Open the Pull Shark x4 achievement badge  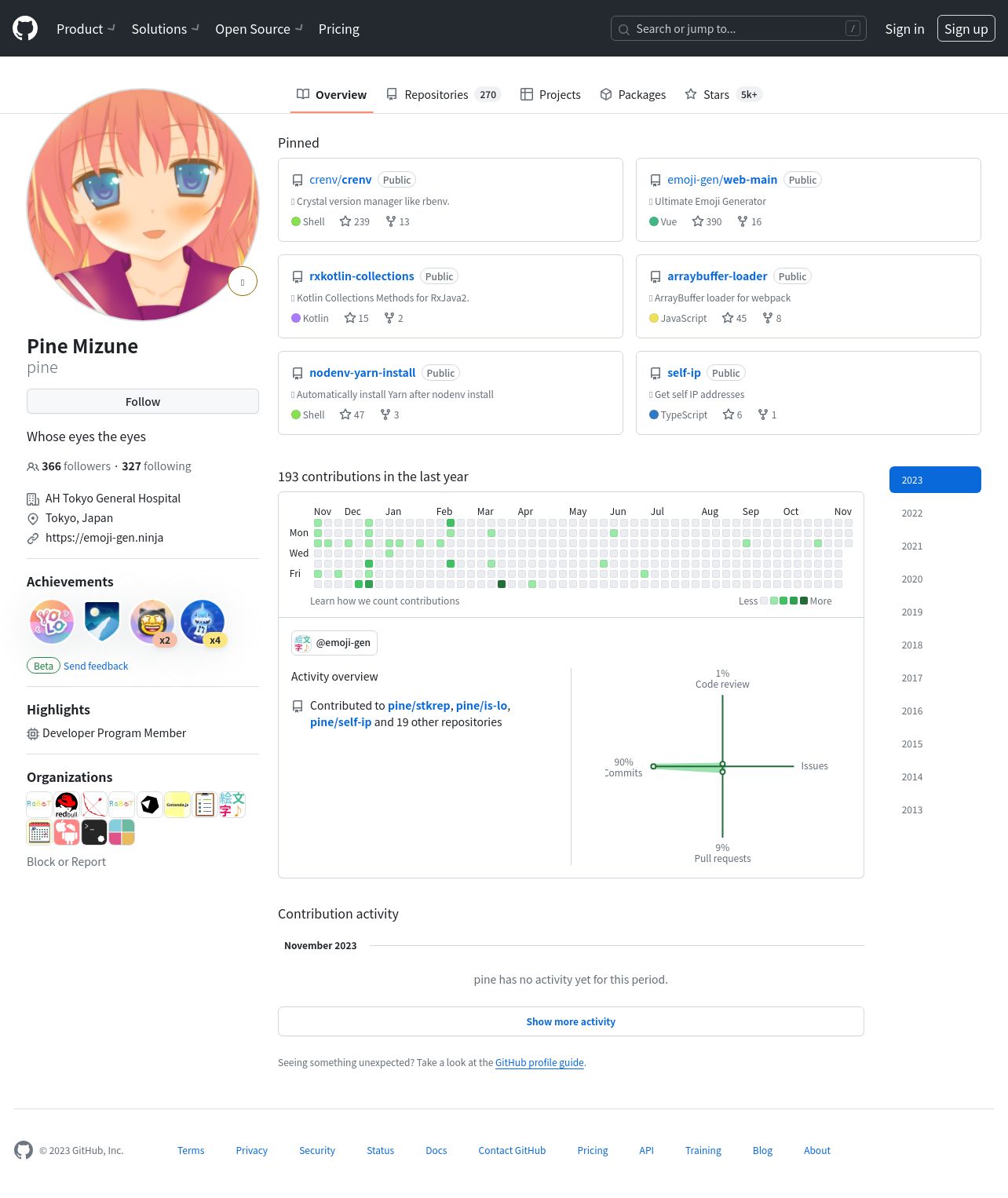[x=203, y=622]
